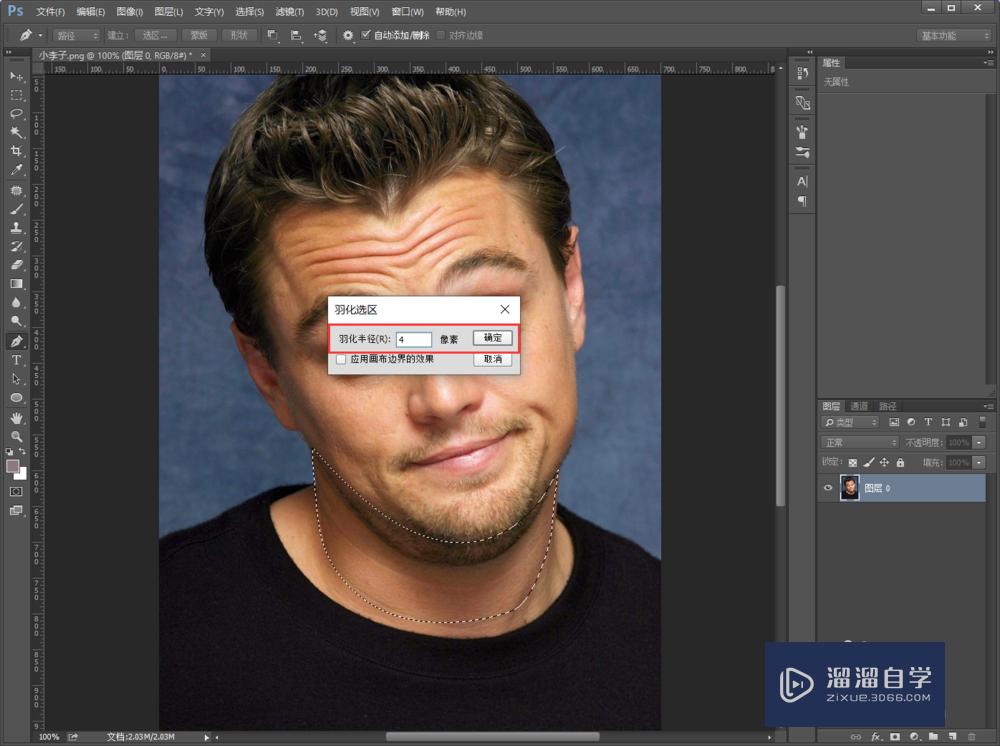The width and height of the screenshot is (1000, 746).
Task: Enable 应用画布边界的效果 checkbox
Action: (x=341, y=359)
